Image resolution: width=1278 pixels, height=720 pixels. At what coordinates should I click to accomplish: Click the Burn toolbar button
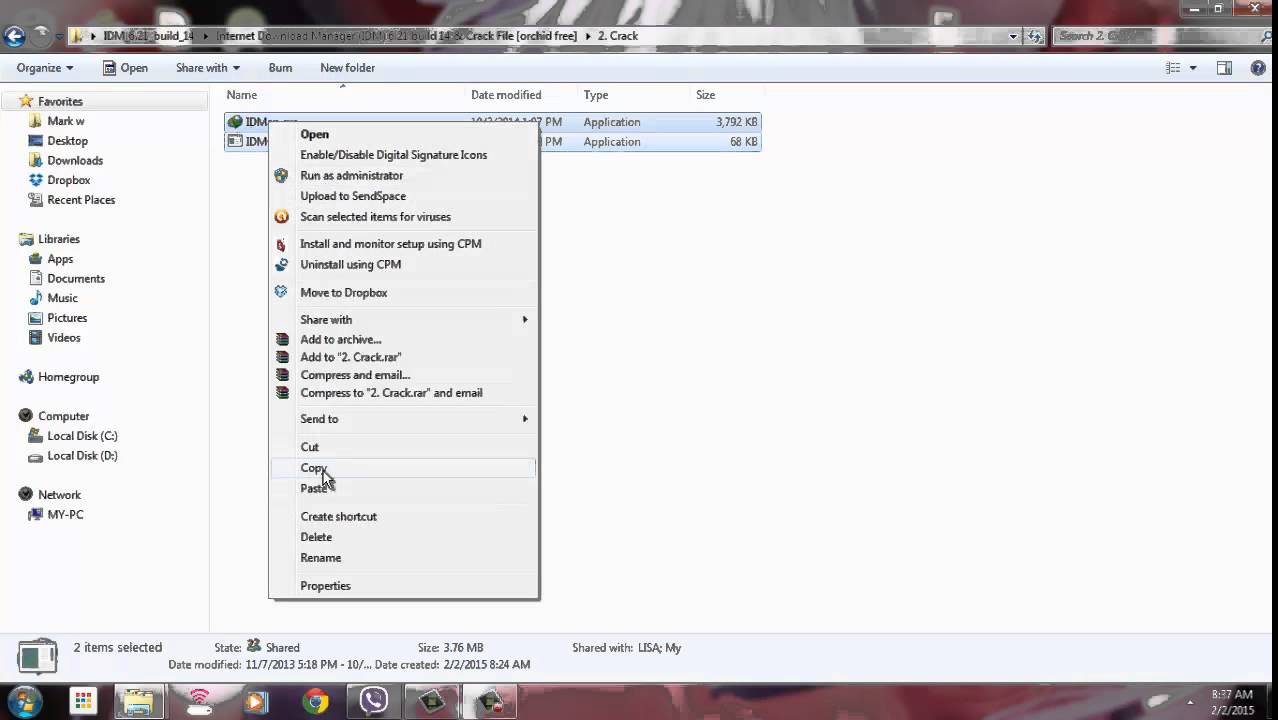pos(280,68)
